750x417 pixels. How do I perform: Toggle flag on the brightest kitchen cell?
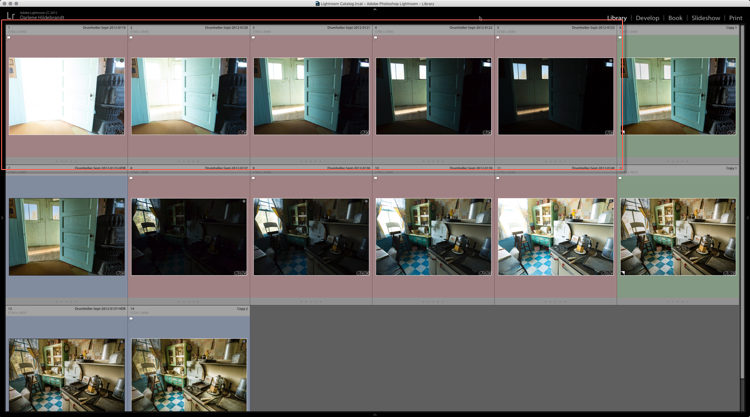(498, 178)
